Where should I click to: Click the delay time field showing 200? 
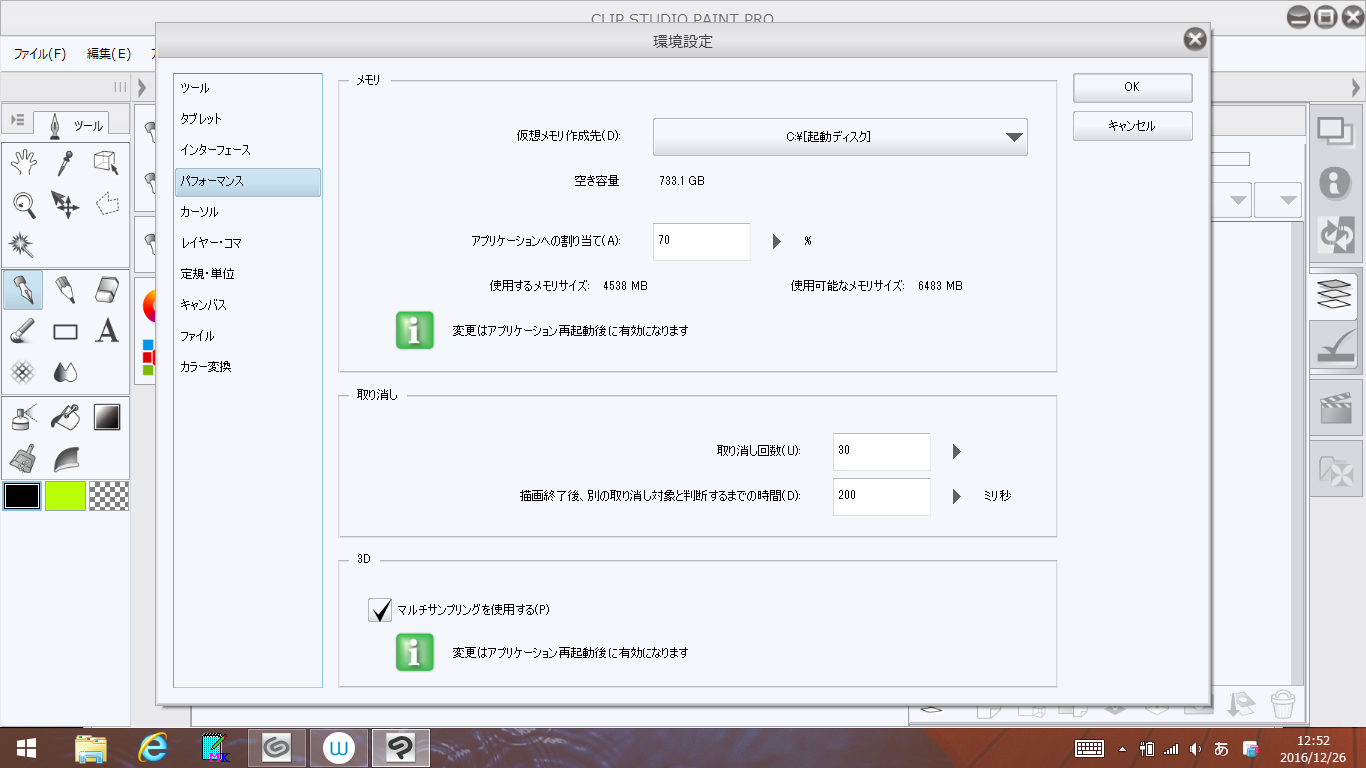[881, 496]
